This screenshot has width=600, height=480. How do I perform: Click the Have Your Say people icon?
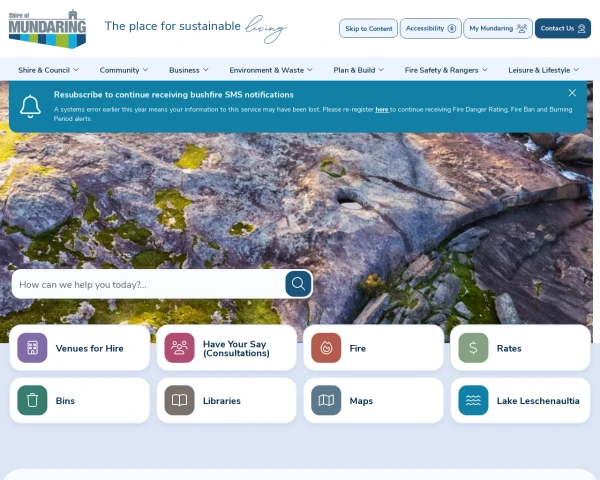click(x=179, y=348)
